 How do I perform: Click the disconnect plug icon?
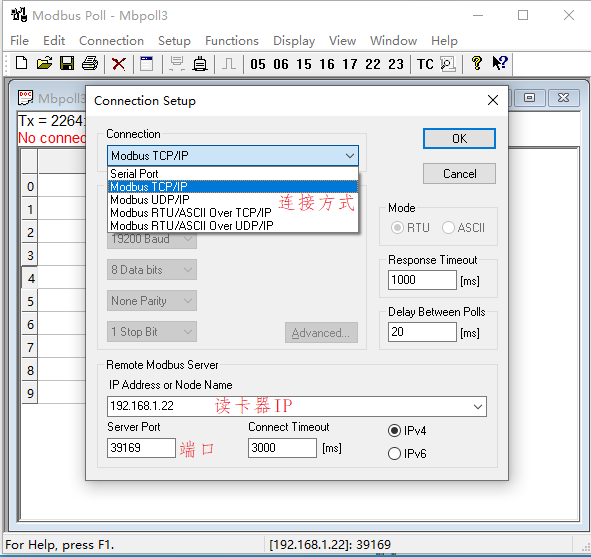[200, 64]
